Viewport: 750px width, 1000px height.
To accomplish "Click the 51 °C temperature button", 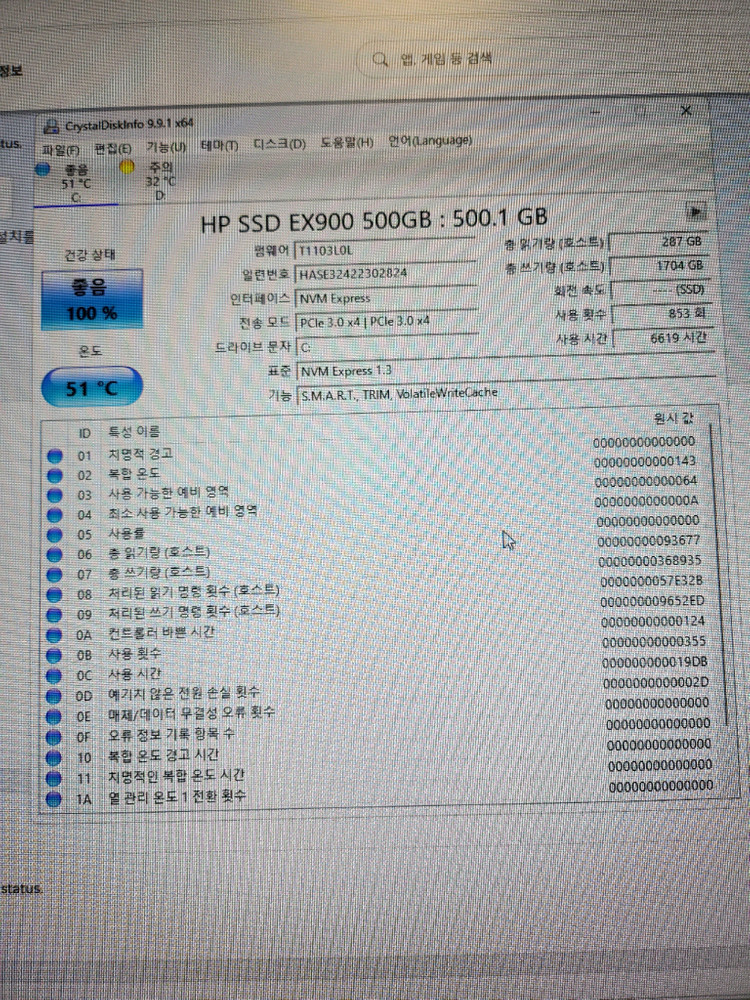I will coord(91,388).
